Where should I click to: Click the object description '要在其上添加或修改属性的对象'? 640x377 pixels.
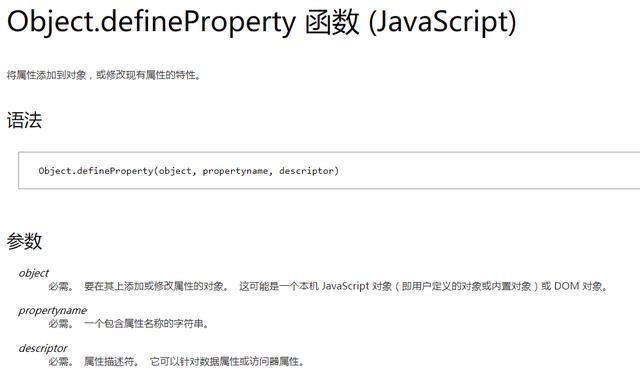click(156, 286)
